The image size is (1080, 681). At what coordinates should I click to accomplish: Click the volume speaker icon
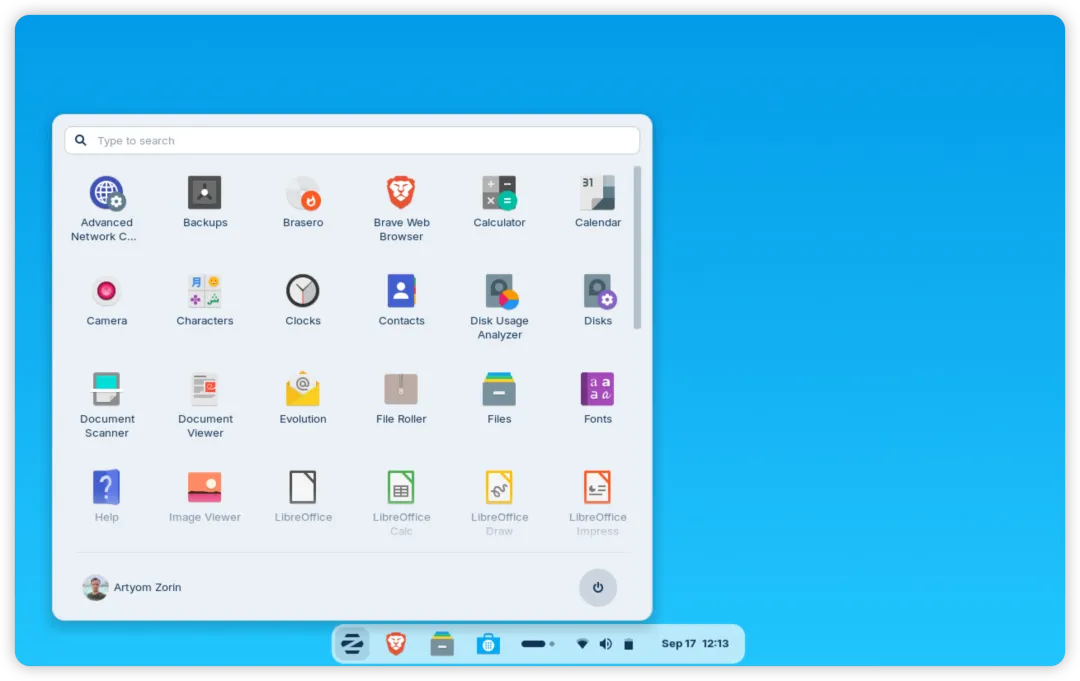605,644
